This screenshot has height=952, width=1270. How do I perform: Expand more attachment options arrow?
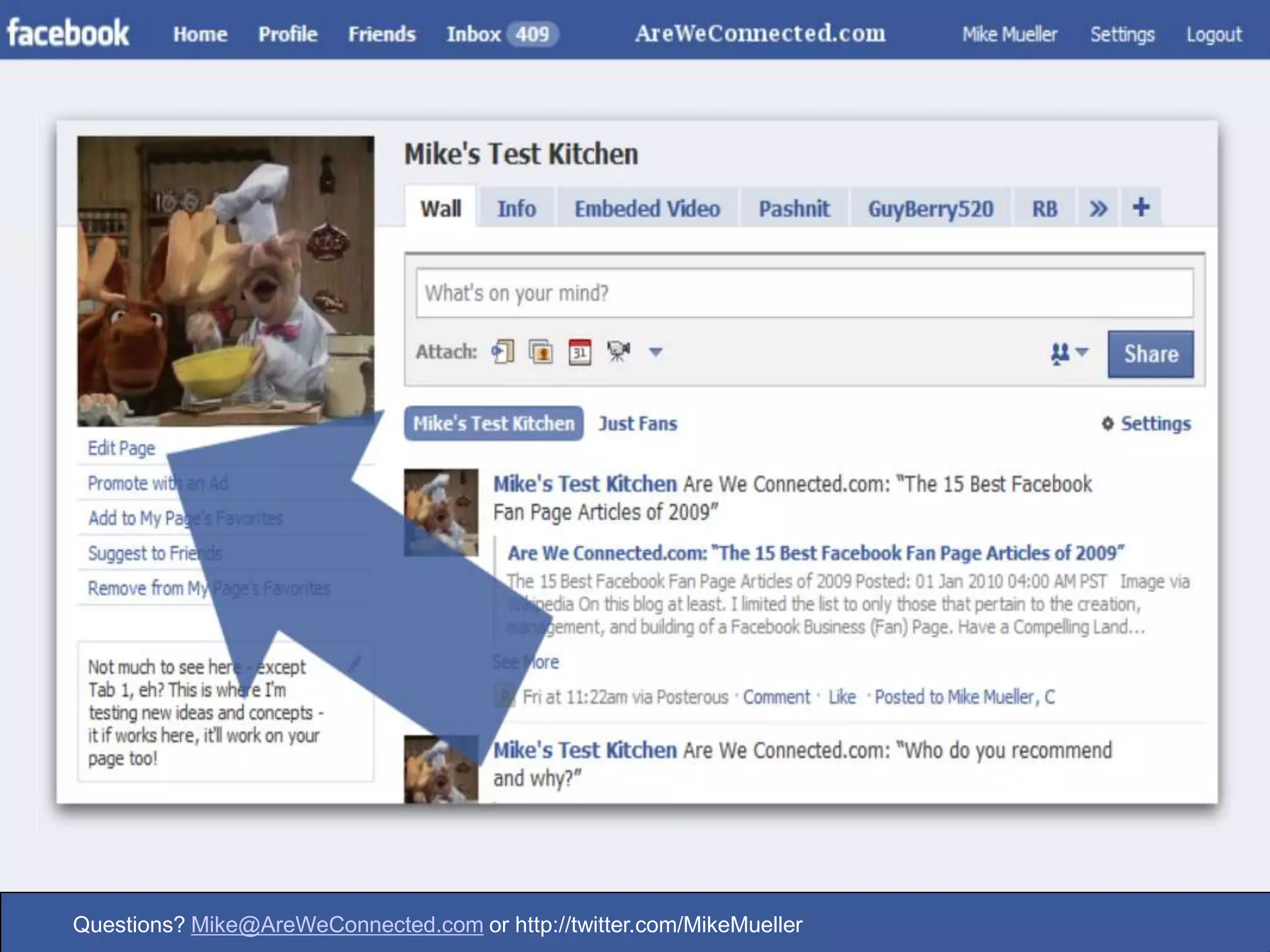pos(655,352)
